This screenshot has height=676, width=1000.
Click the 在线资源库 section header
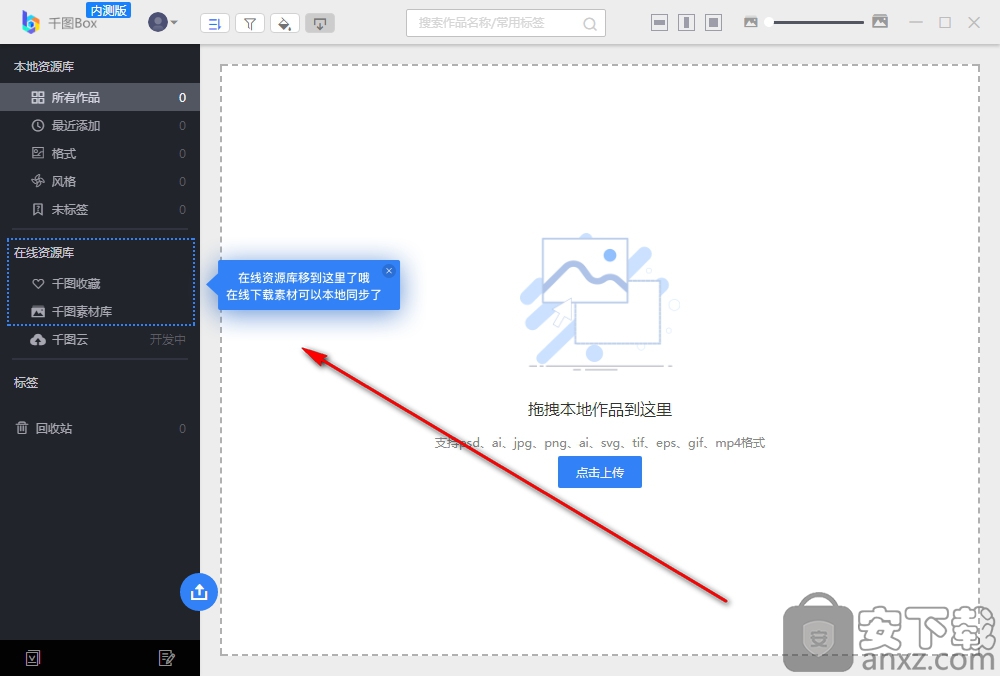coord(44,253)
